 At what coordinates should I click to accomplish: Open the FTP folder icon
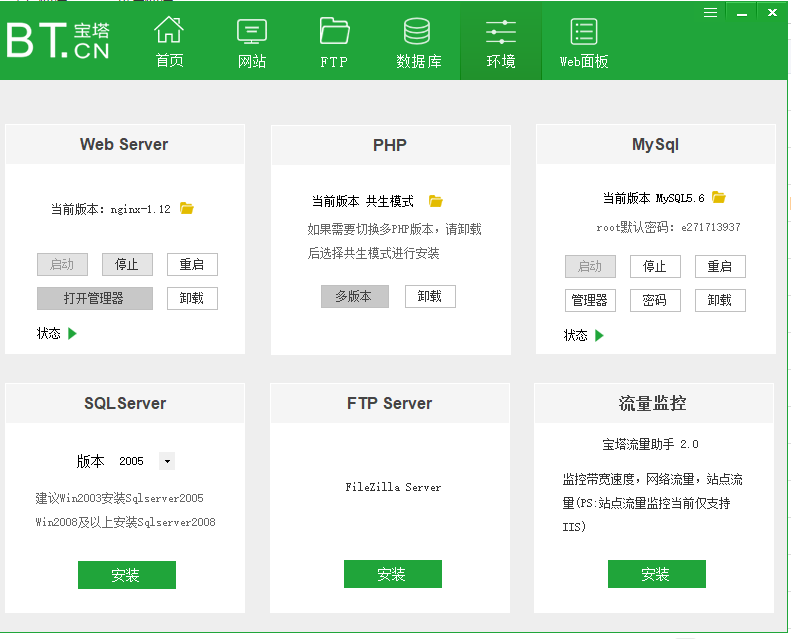click(334, 30)
